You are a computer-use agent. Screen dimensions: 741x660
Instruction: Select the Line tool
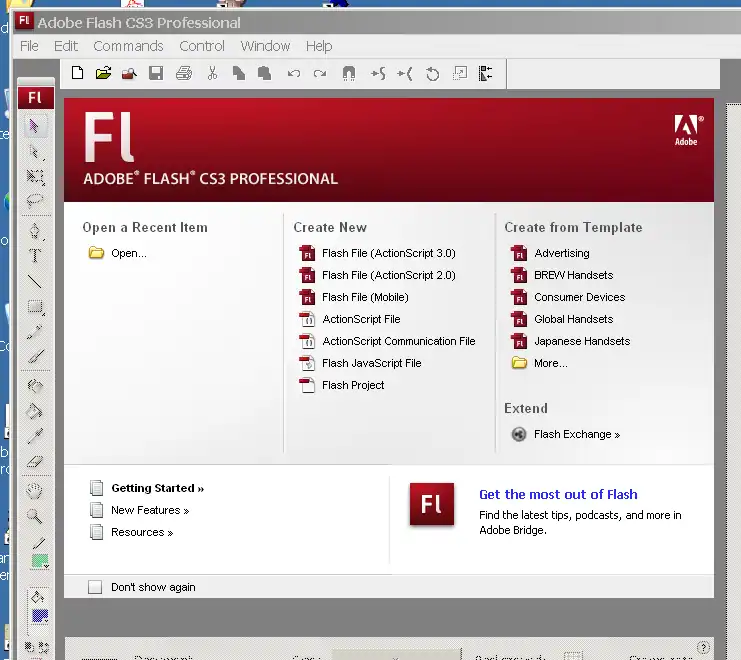click(x=35, y=281)
